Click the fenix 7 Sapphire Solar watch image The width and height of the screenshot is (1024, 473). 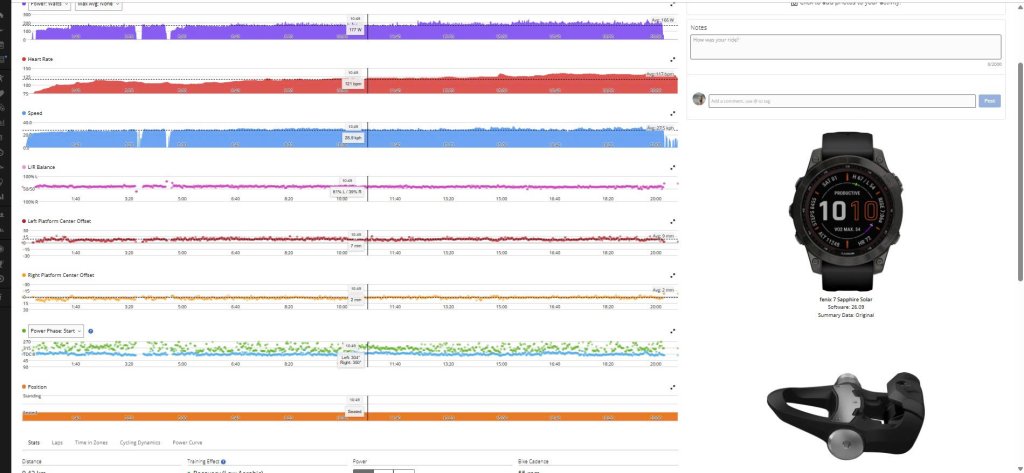point(846,211)
